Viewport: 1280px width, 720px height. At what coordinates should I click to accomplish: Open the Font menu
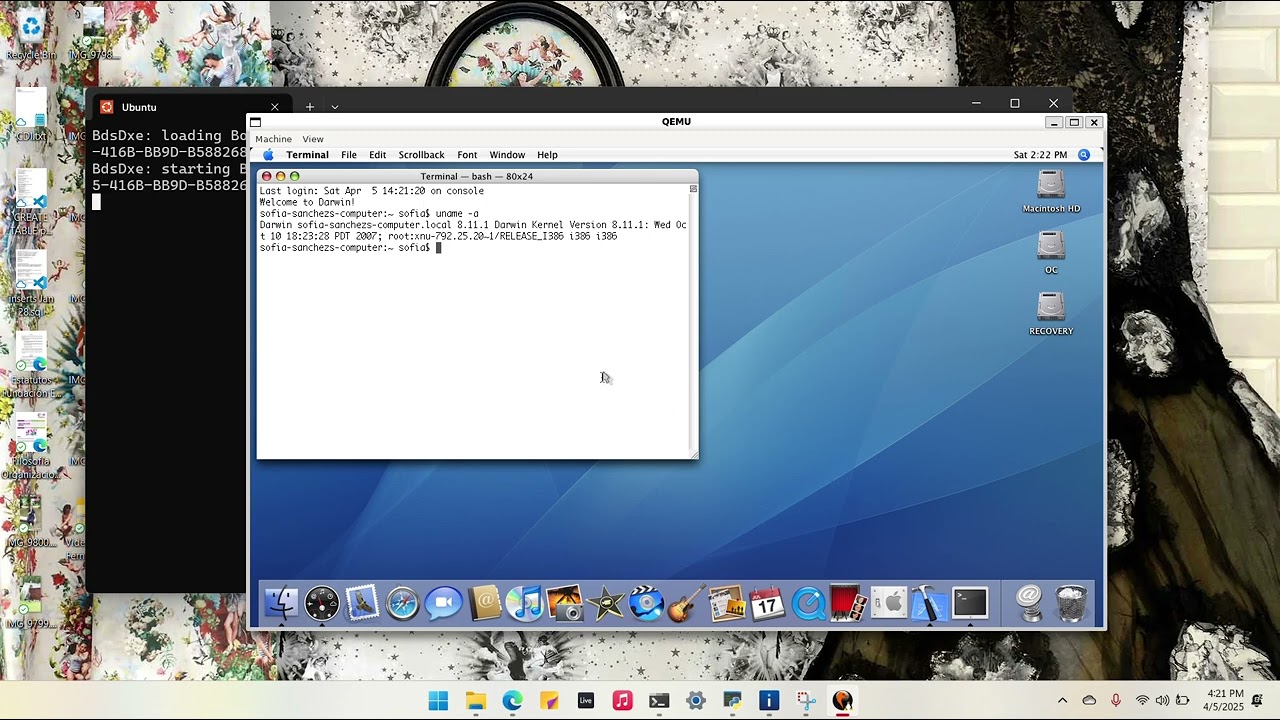coord(467,155)
